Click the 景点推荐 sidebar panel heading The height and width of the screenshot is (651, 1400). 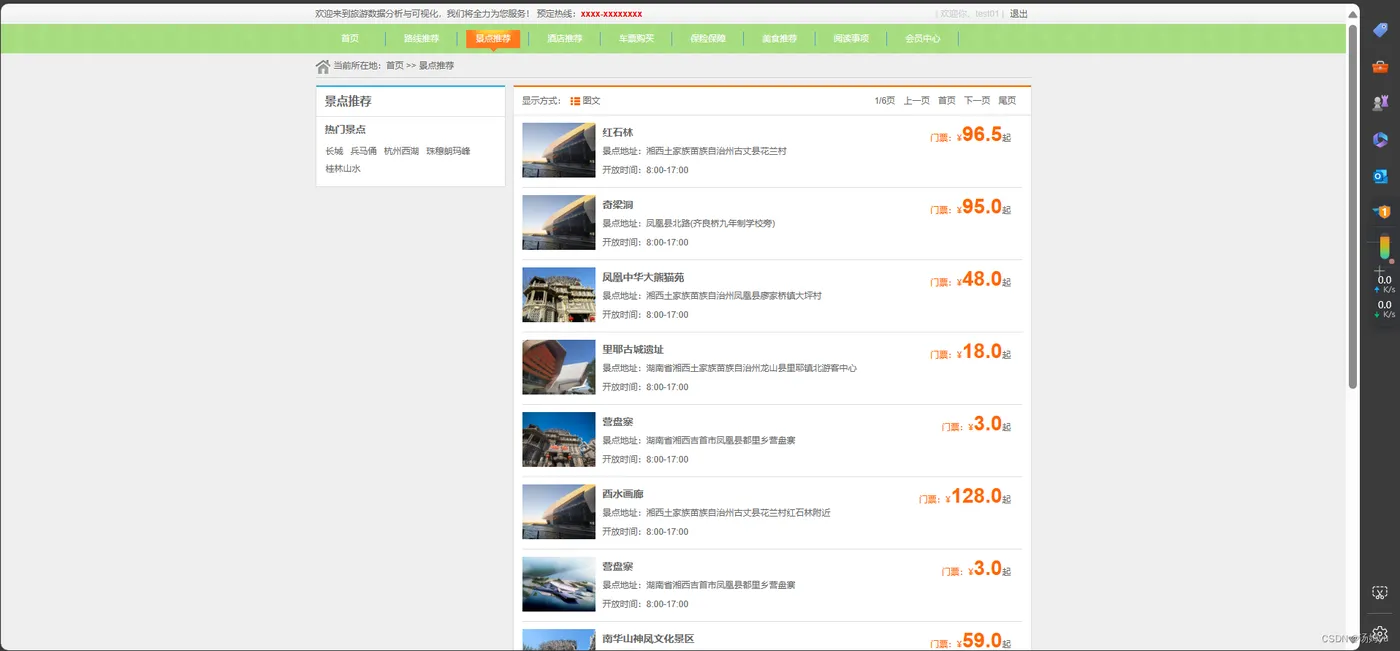coord(348,102)
